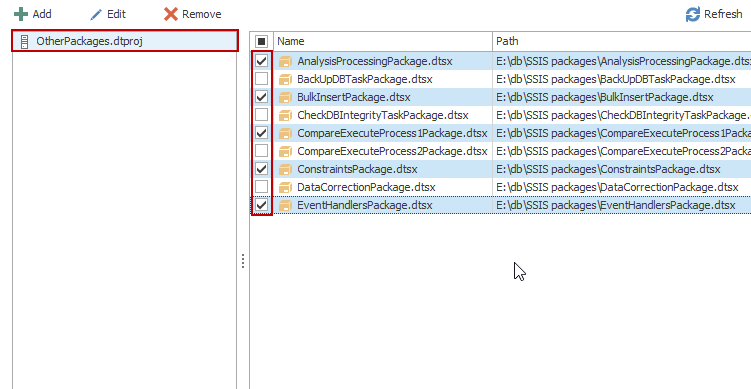Click the package icon of ConstraintsPackage.dtsx

pyautogui.click(x=285, y=169)
